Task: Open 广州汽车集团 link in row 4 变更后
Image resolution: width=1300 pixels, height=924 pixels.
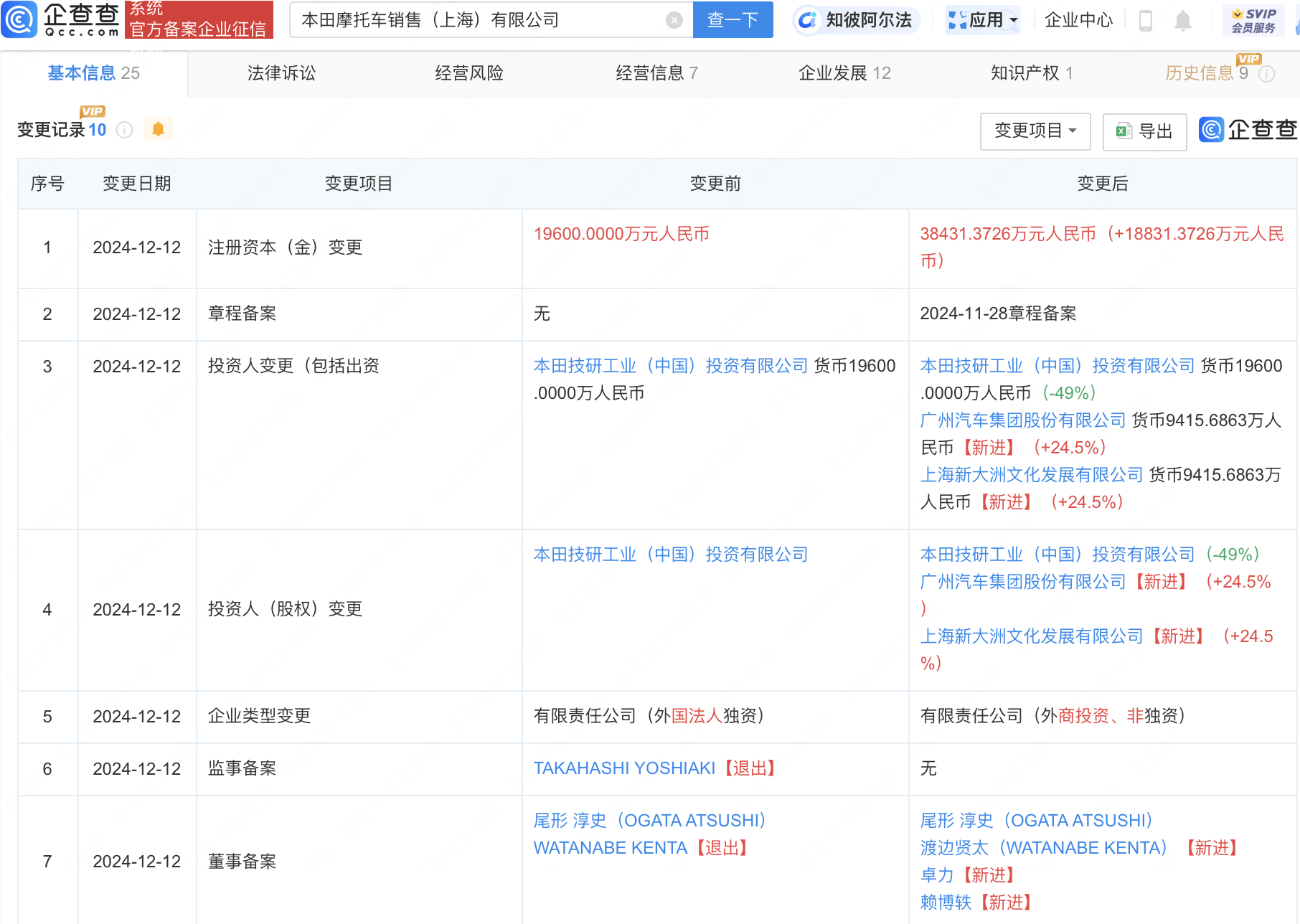Action: click(x=1023, y=582)
